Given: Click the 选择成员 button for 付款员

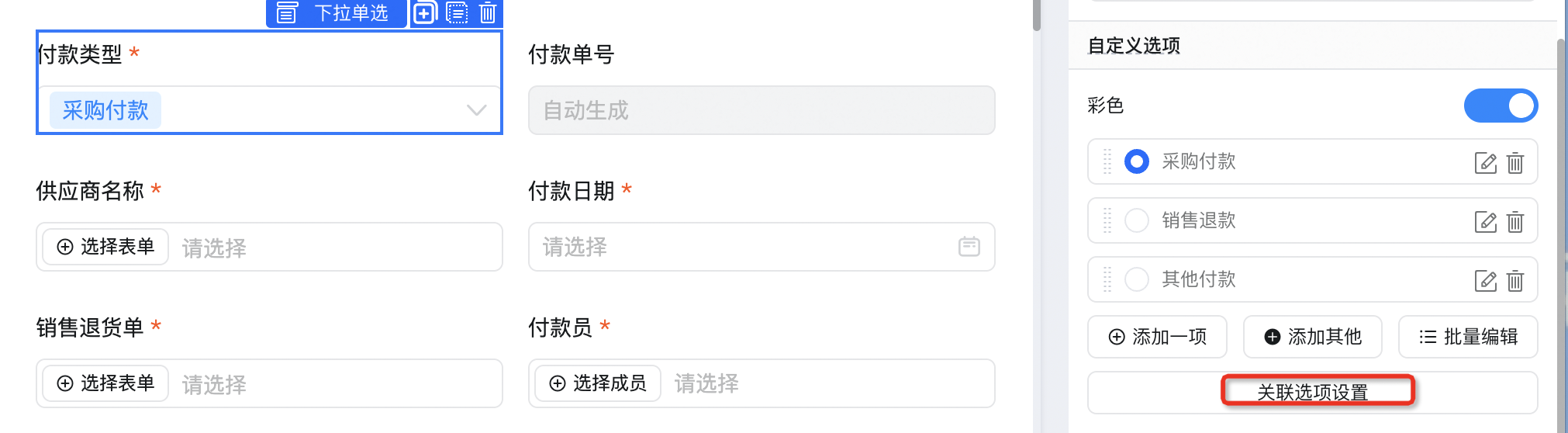Looking at the screenshot, I should pyautogui.click(x=597, y=383).
